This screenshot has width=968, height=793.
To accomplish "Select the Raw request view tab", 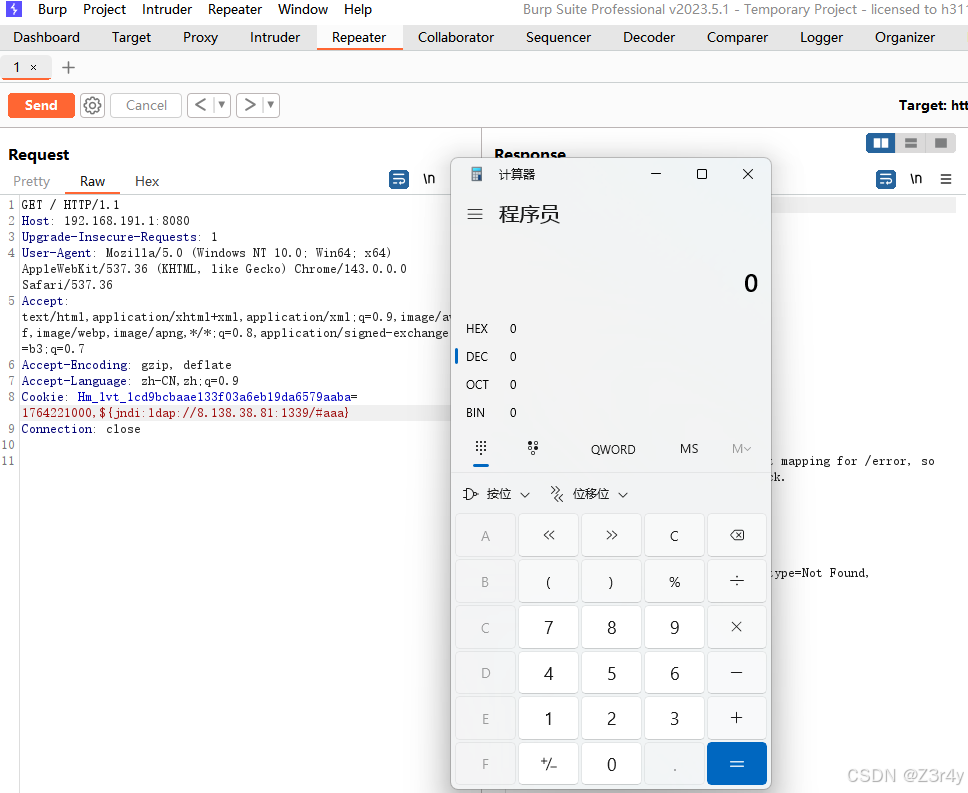I will pos(93,181).
